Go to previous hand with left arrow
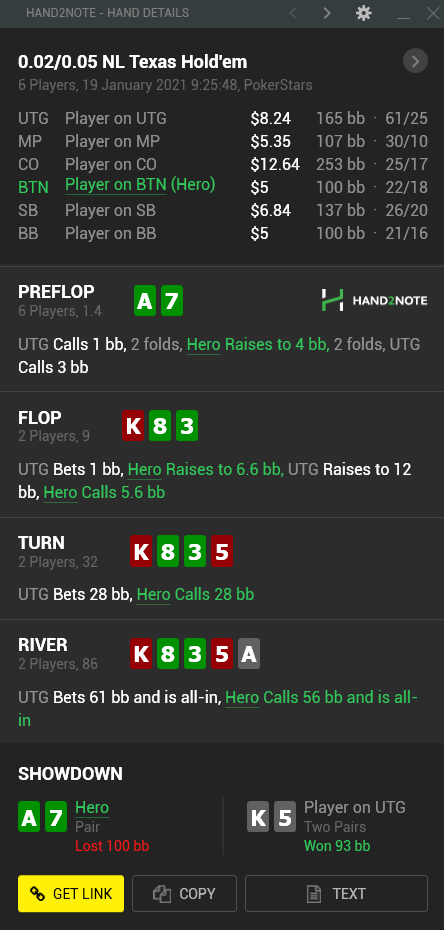This screenshot has width=444, height=930. (293, 13)
